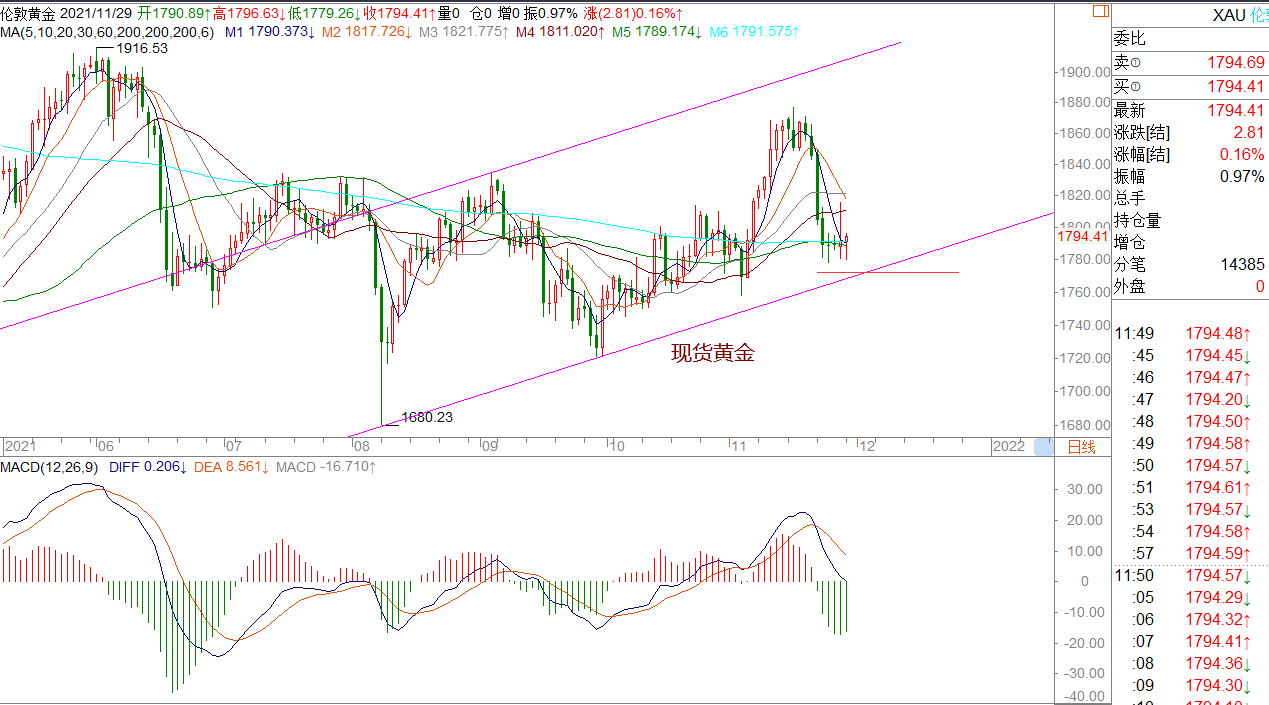The height and width of the screenshot is (705, 1269).
Task: Click the 涨幅[结] value 0.16%
Action: pos(1242,155)
